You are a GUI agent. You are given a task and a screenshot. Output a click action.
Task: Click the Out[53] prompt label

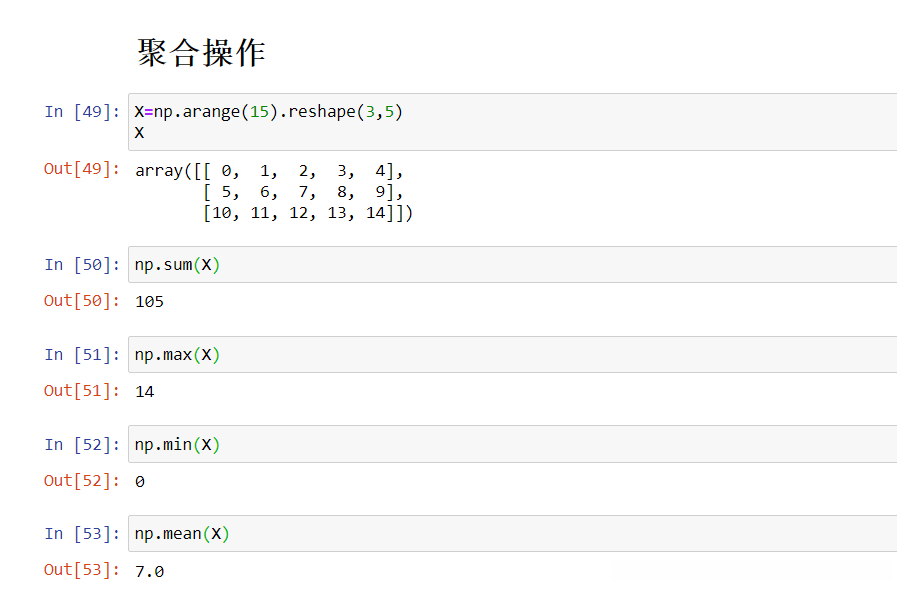coord(82,570)
